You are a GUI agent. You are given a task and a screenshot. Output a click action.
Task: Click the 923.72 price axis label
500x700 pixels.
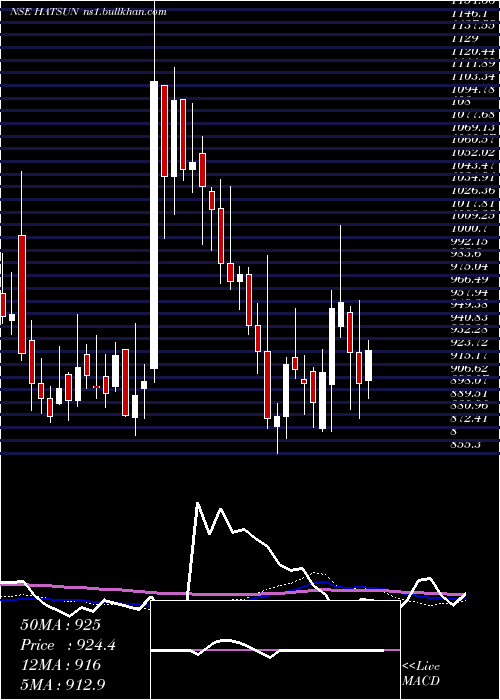tap(470, 343)
